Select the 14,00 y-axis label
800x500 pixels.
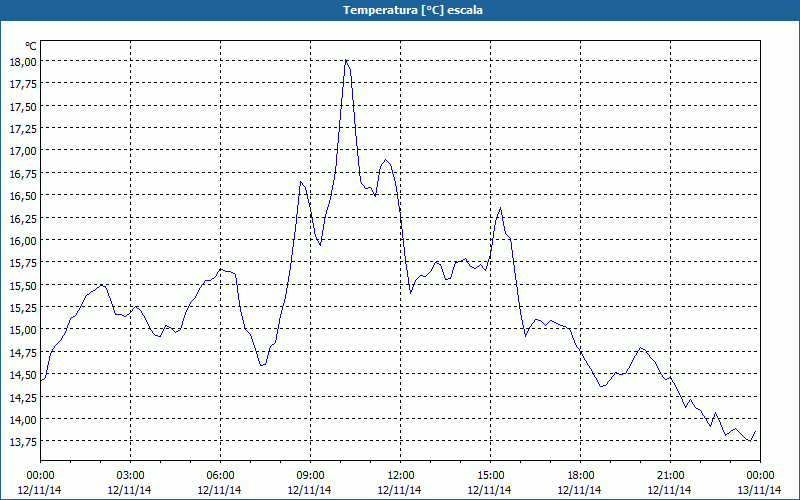coord(23,419)
